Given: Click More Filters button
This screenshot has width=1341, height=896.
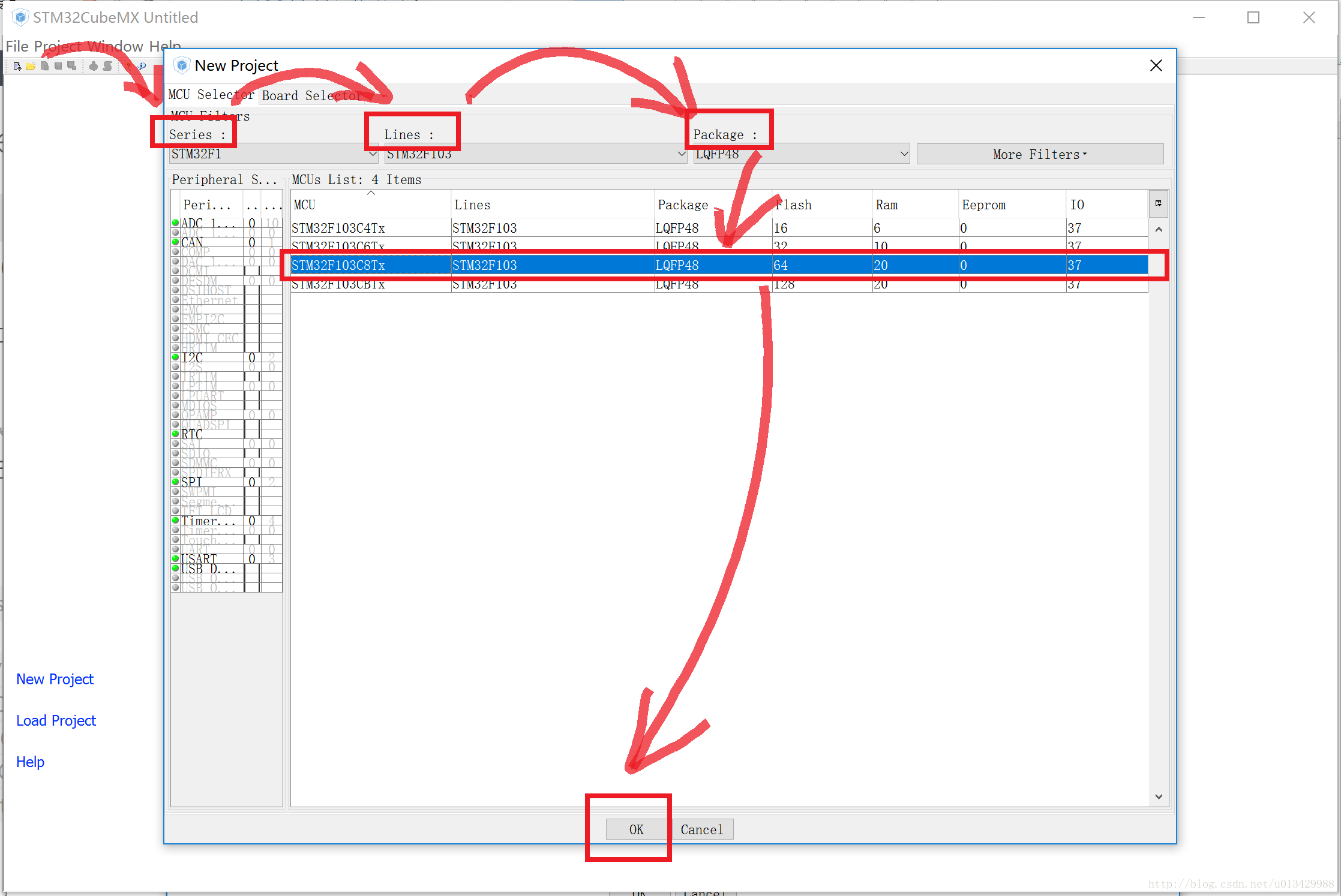Looking at the screenshot, I should (x=1040, y=154).
